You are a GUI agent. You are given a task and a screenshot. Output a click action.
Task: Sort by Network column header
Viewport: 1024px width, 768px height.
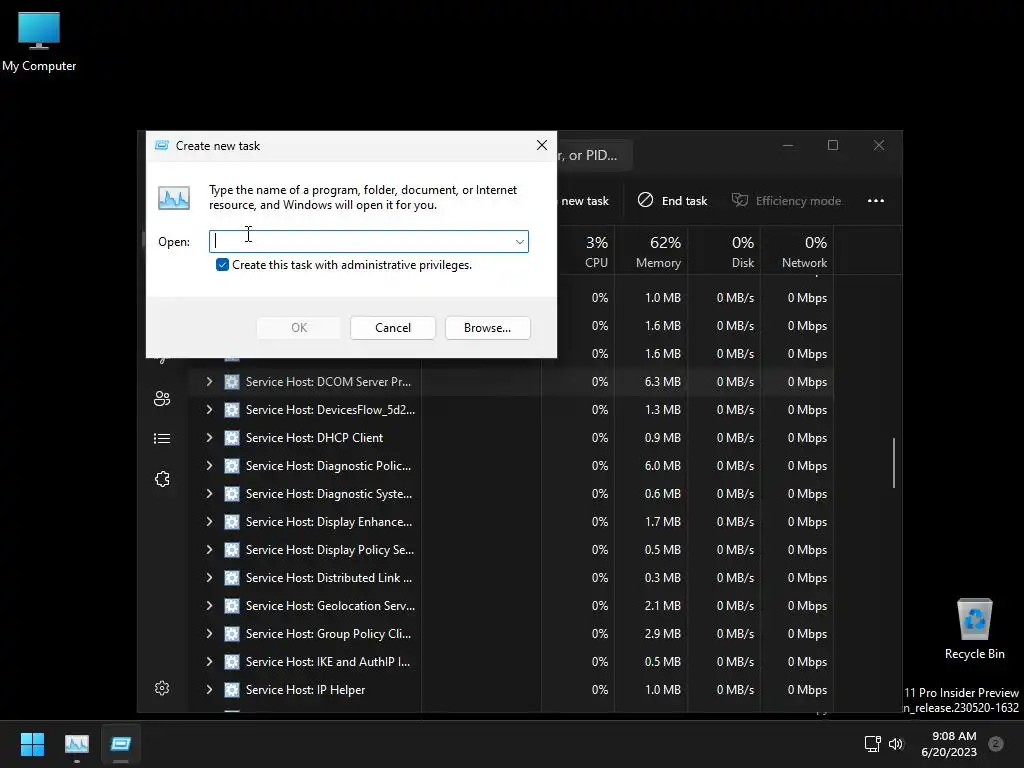point(797,251)
